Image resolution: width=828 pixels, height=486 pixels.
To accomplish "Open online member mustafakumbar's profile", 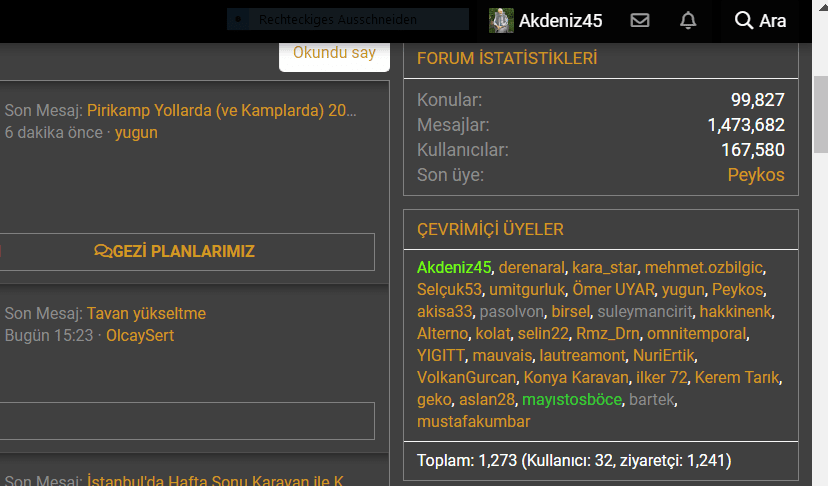I will point(473,422).
